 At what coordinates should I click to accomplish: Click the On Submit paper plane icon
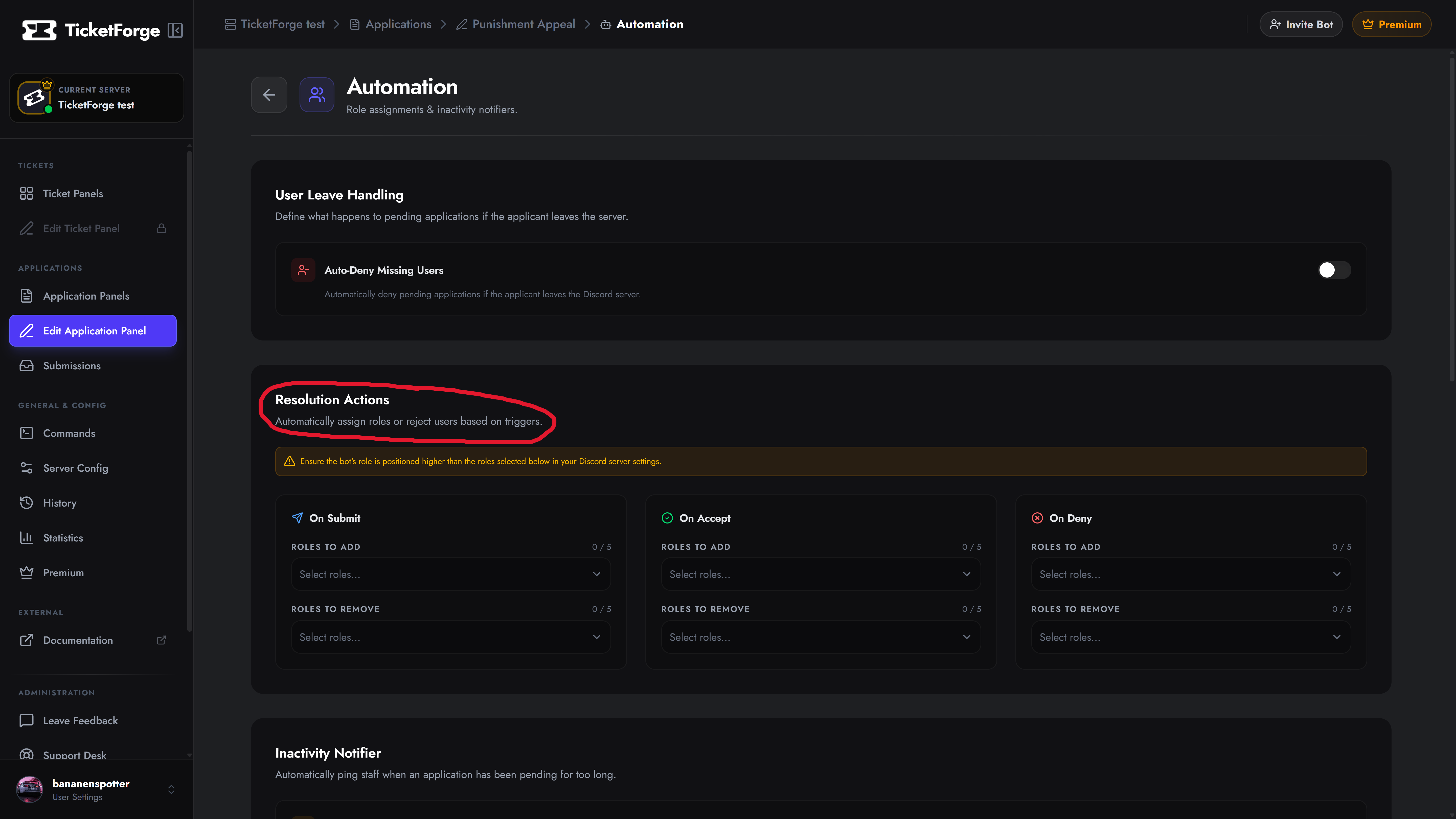tap(297, 518)
